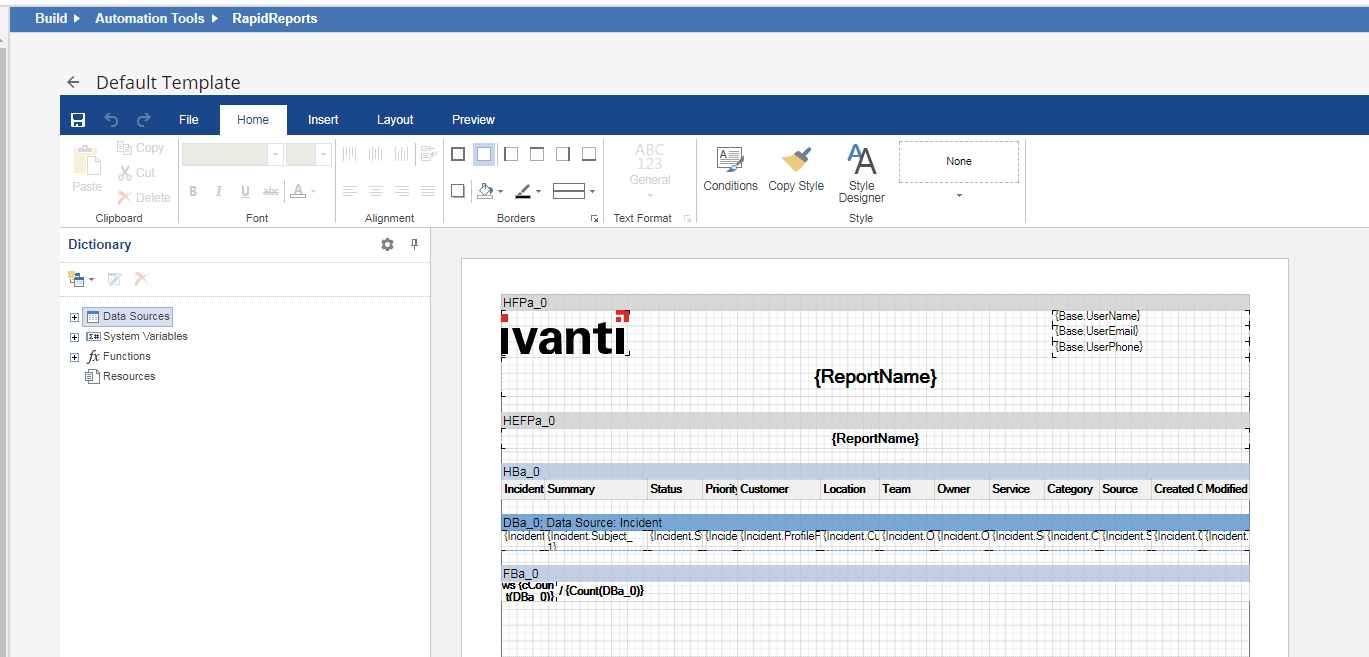Open the File menu
The image size is (1369, 657).
coord(189,120)
